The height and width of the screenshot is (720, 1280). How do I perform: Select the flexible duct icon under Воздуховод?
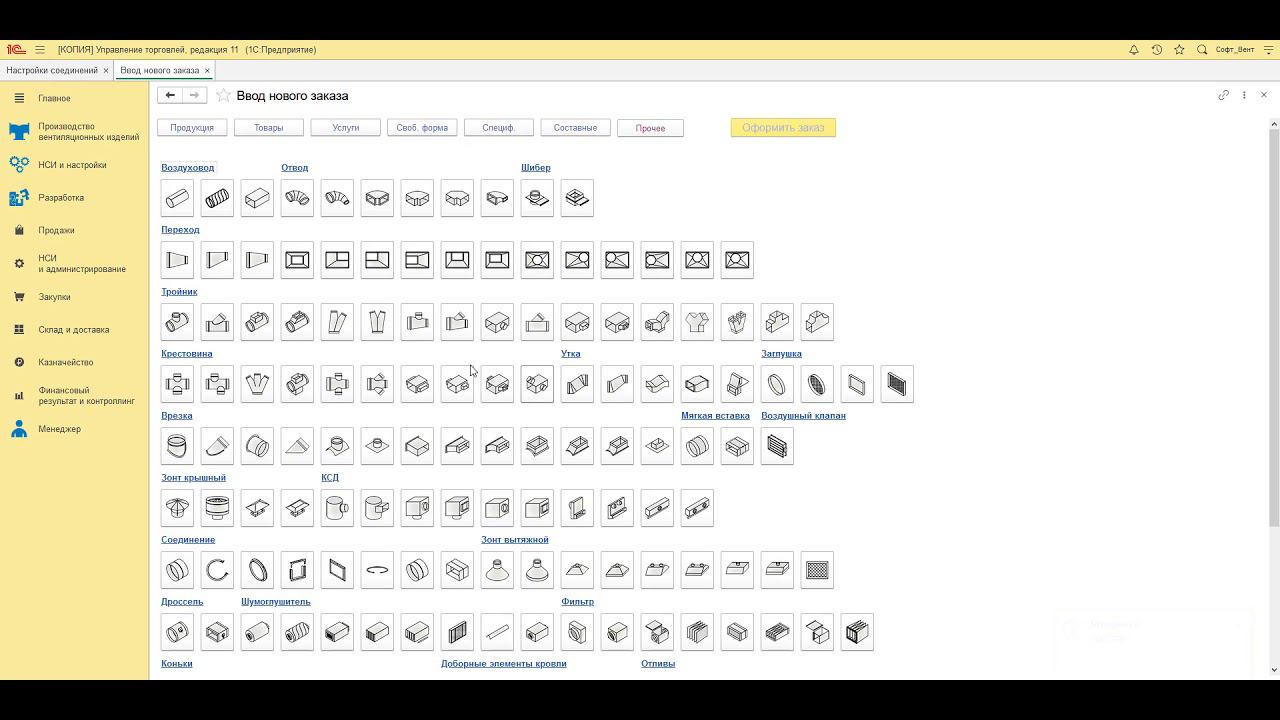(x=217, y=198)
